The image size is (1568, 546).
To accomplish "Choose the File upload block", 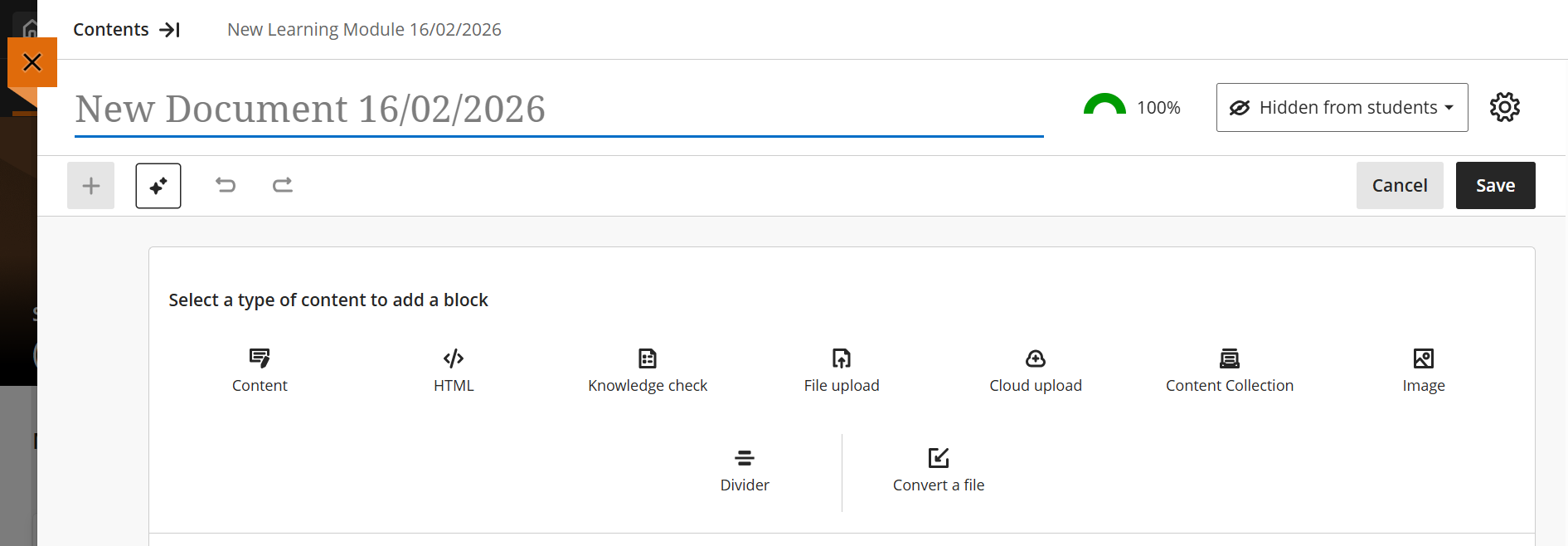I will click(842, 370).
